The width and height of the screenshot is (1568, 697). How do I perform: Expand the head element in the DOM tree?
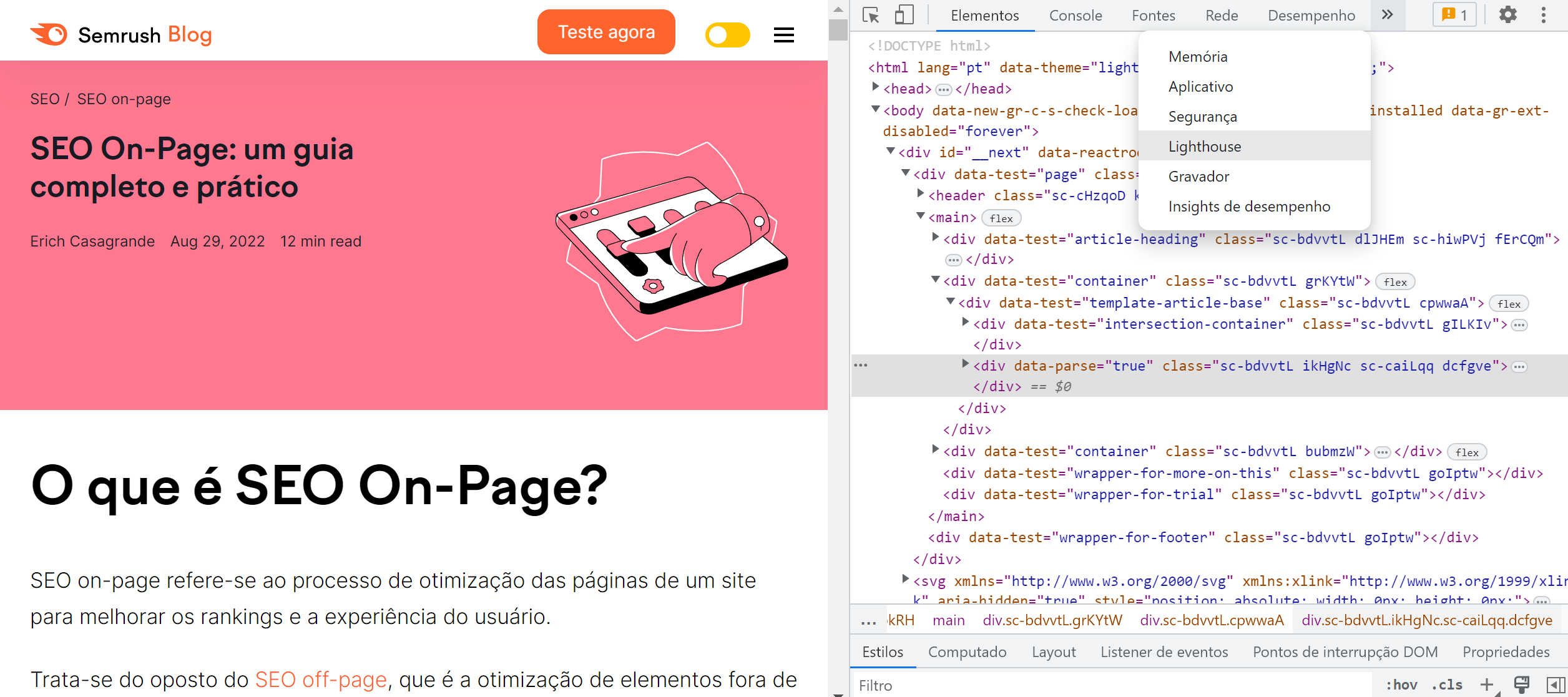click(876, 88)
